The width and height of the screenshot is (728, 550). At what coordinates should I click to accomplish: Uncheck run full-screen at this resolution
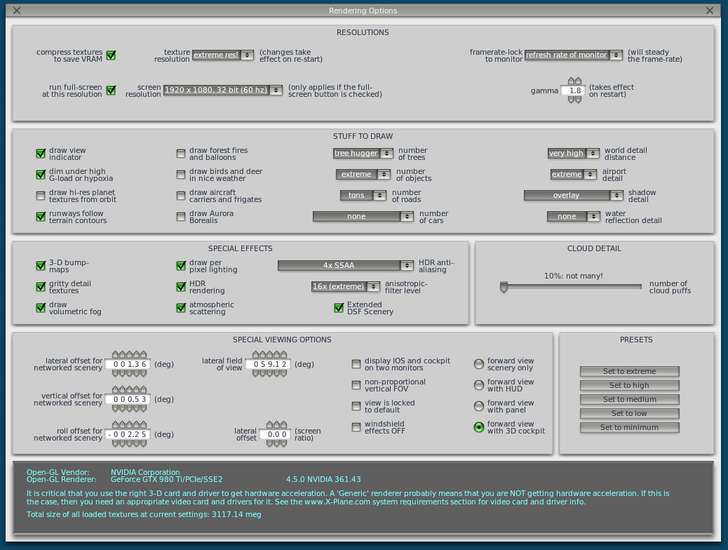pyautogui.click(x=111, y=90)
